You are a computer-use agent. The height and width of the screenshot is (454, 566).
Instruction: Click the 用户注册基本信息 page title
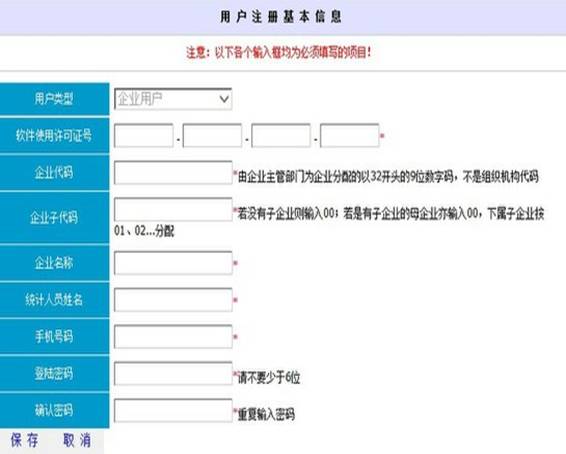click(x=281, y=17)
